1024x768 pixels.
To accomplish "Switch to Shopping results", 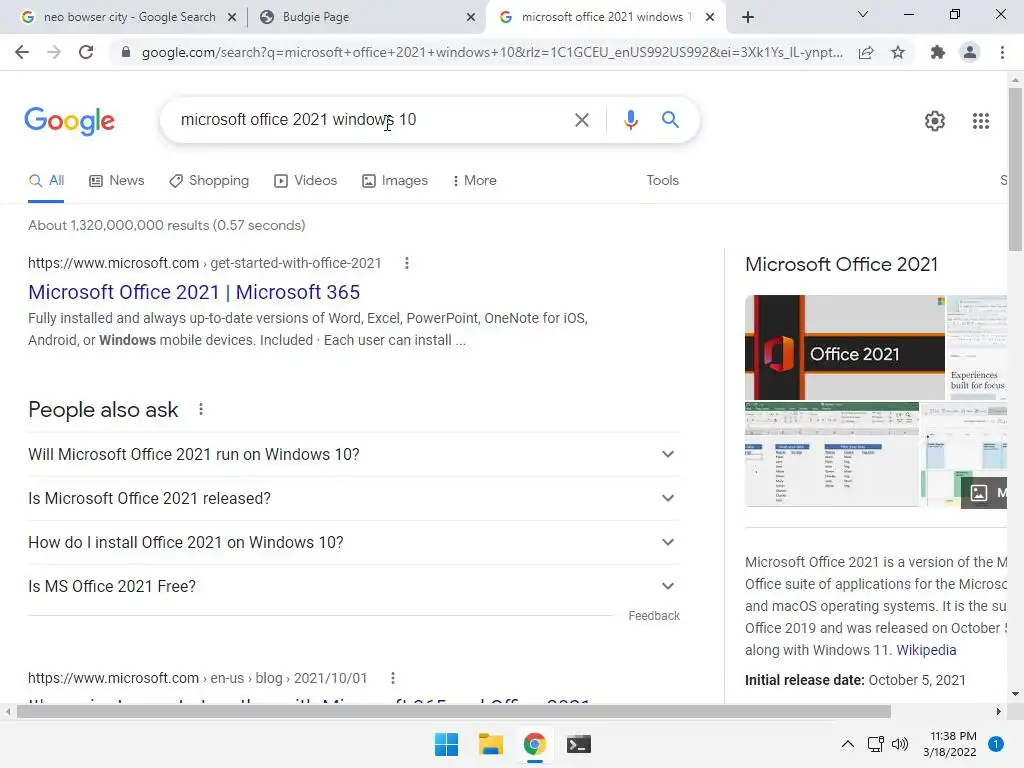I will pyautogui.click(x=209, y=180).
